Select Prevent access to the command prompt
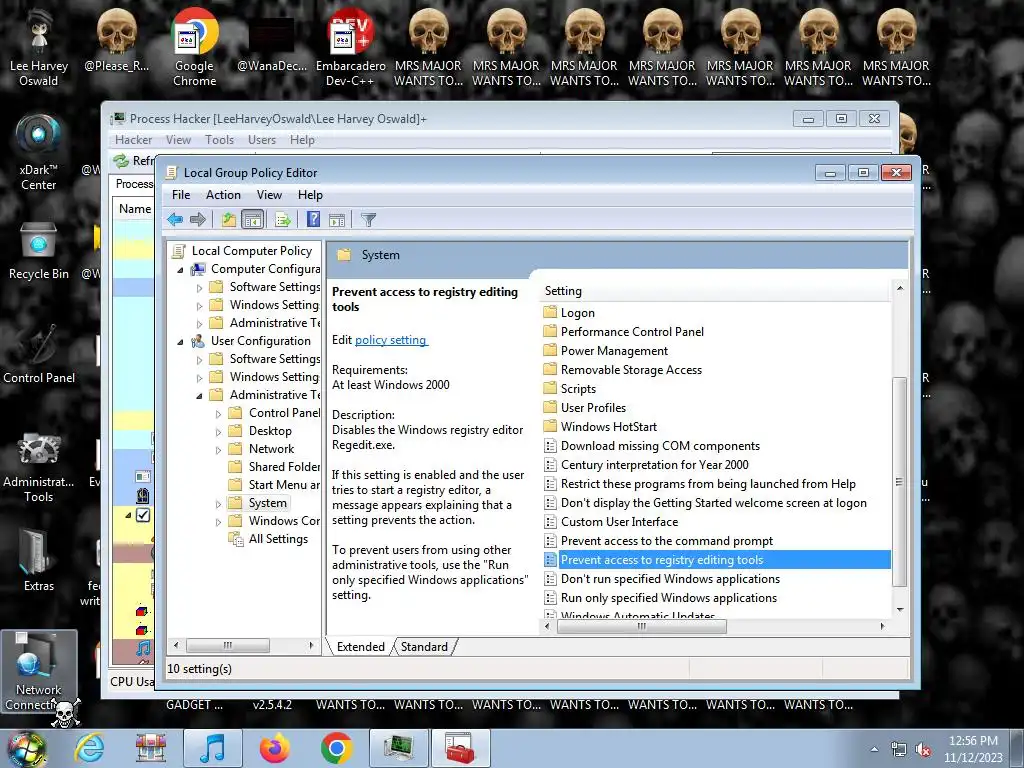This screenshot has width=1024, height=768. (667, 541)
